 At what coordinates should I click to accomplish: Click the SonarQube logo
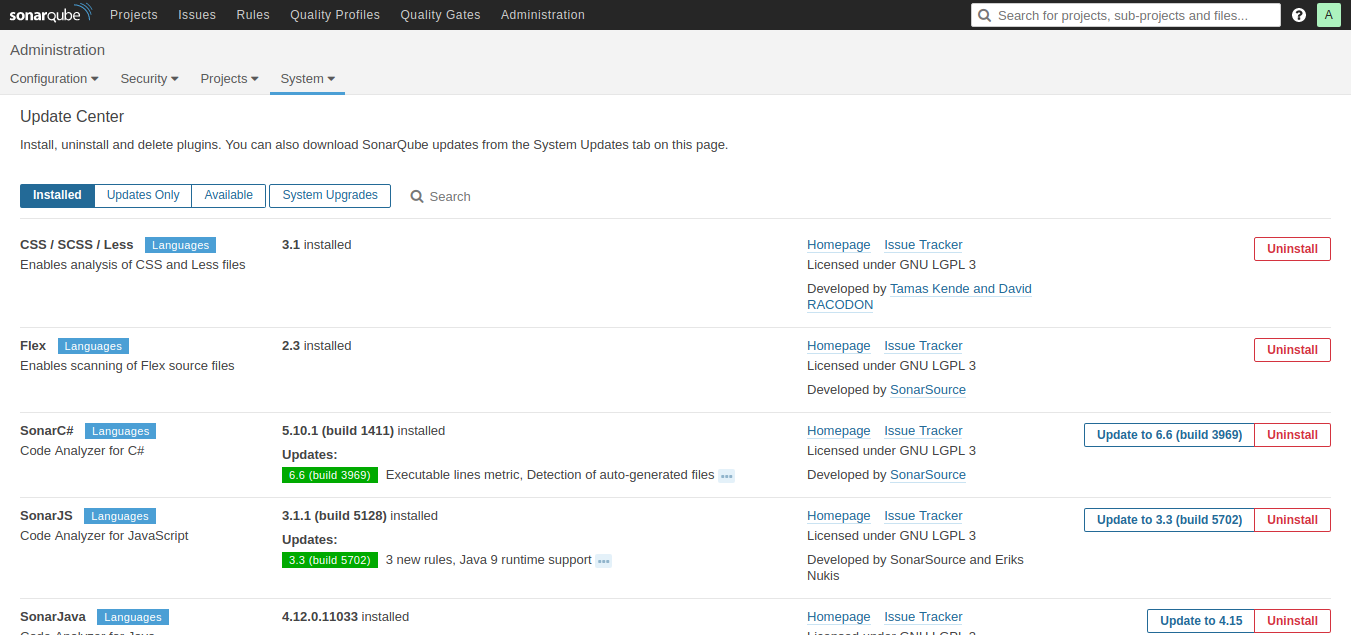pyautogui.click(x=50, y=14)
